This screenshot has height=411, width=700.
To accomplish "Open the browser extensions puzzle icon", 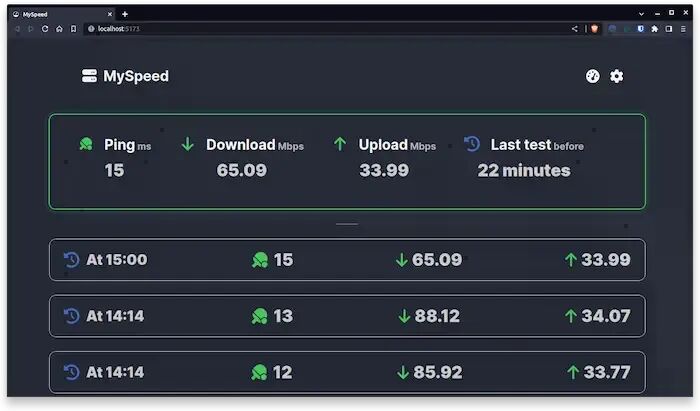I will point(654,29).
